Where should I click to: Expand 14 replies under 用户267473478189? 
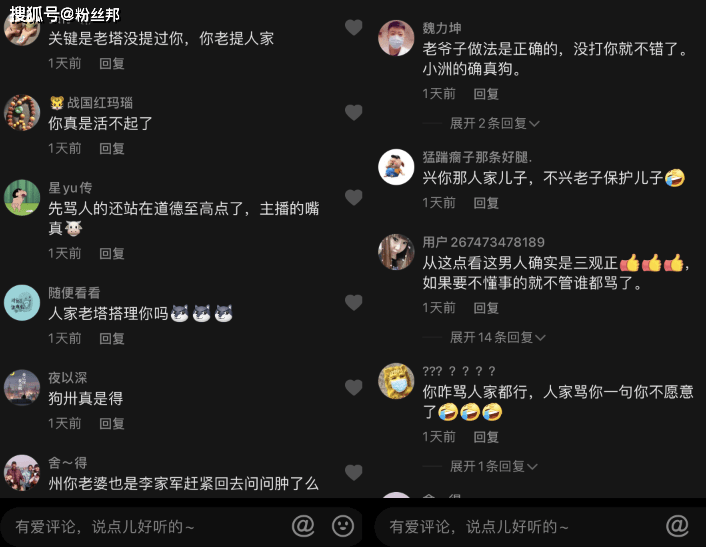point(497,337)
